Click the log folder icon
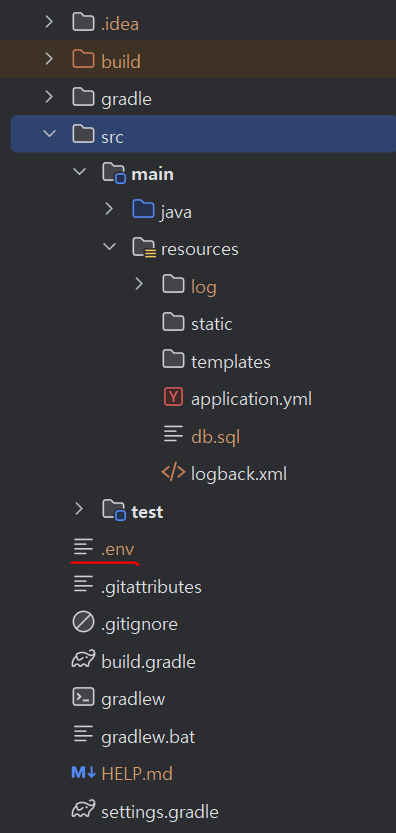 tap(173, 285)
